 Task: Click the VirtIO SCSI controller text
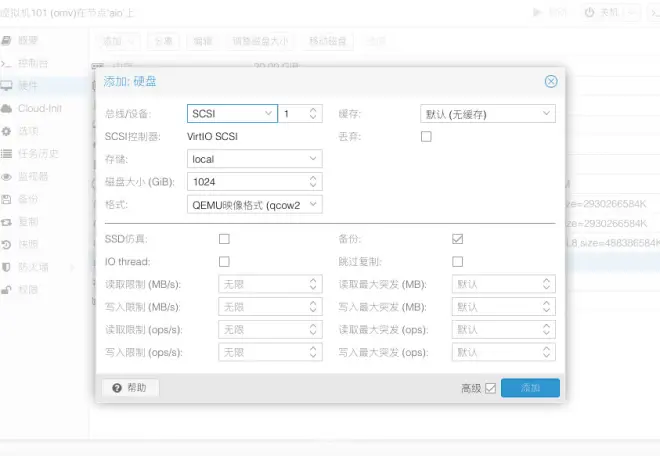click(x=212, y=136)
